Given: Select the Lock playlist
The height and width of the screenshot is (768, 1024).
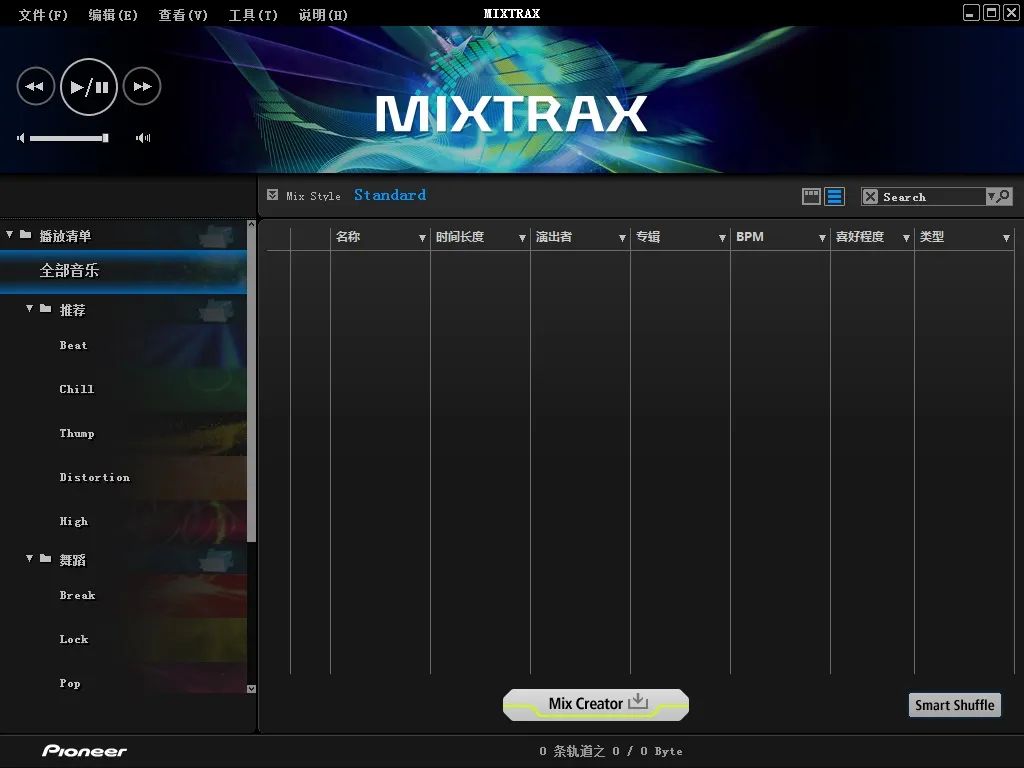Looking at the screenshot, I should [123, 639].
